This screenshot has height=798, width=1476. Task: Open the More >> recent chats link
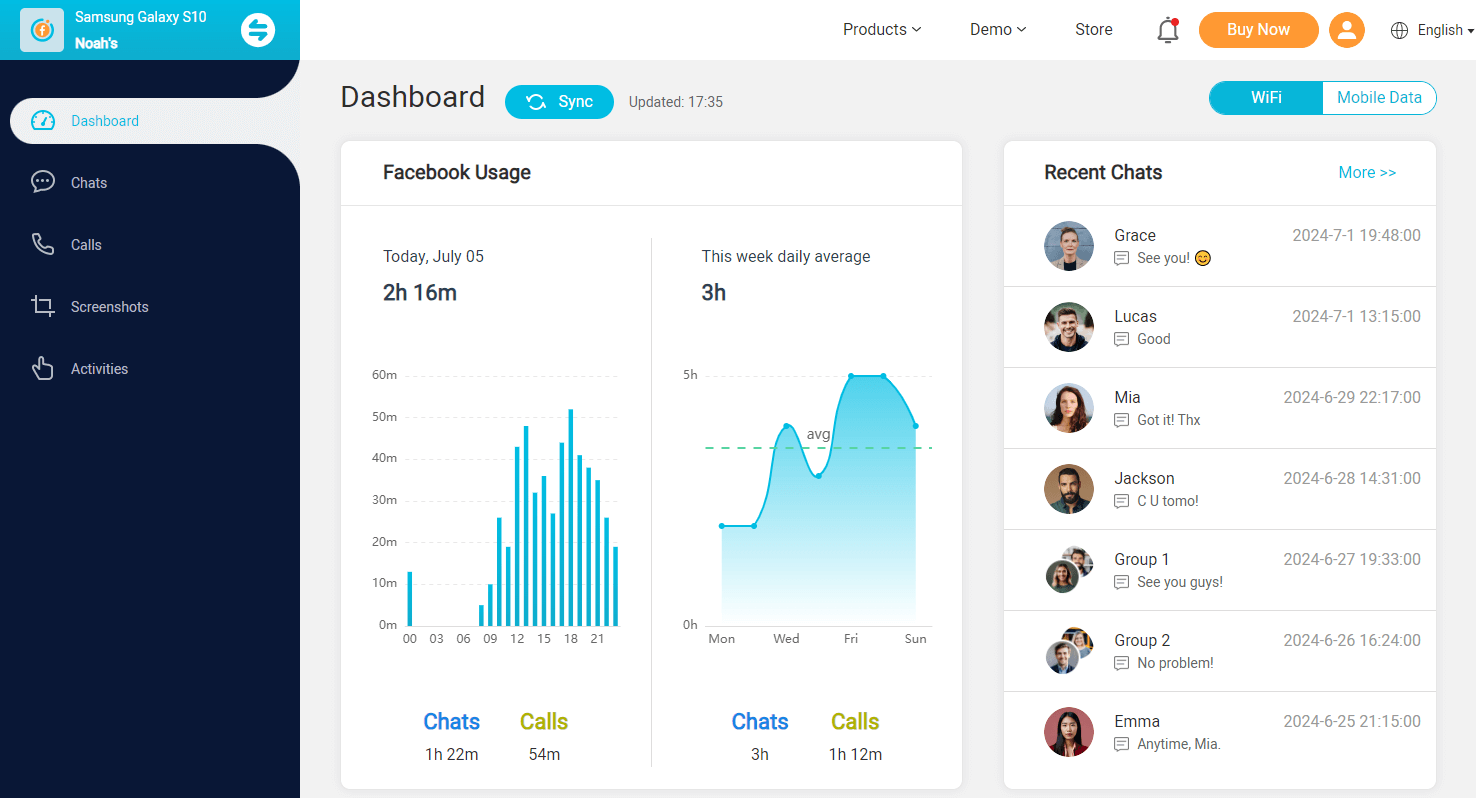[1367, 173]
